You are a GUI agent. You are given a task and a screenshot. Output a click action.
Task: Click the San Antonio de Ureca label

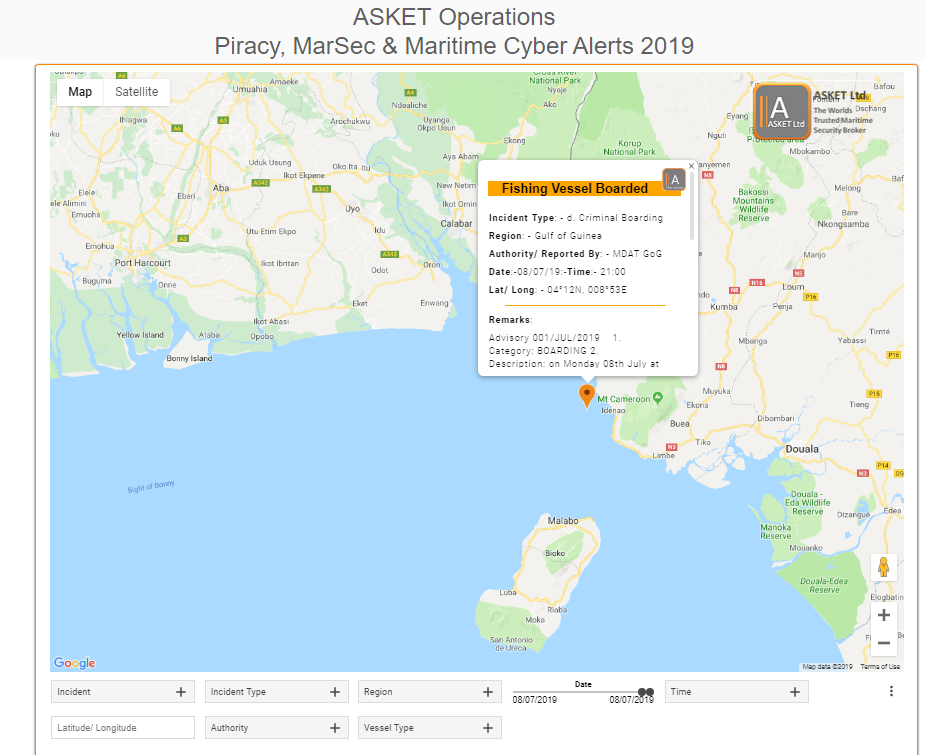(511, 644)
